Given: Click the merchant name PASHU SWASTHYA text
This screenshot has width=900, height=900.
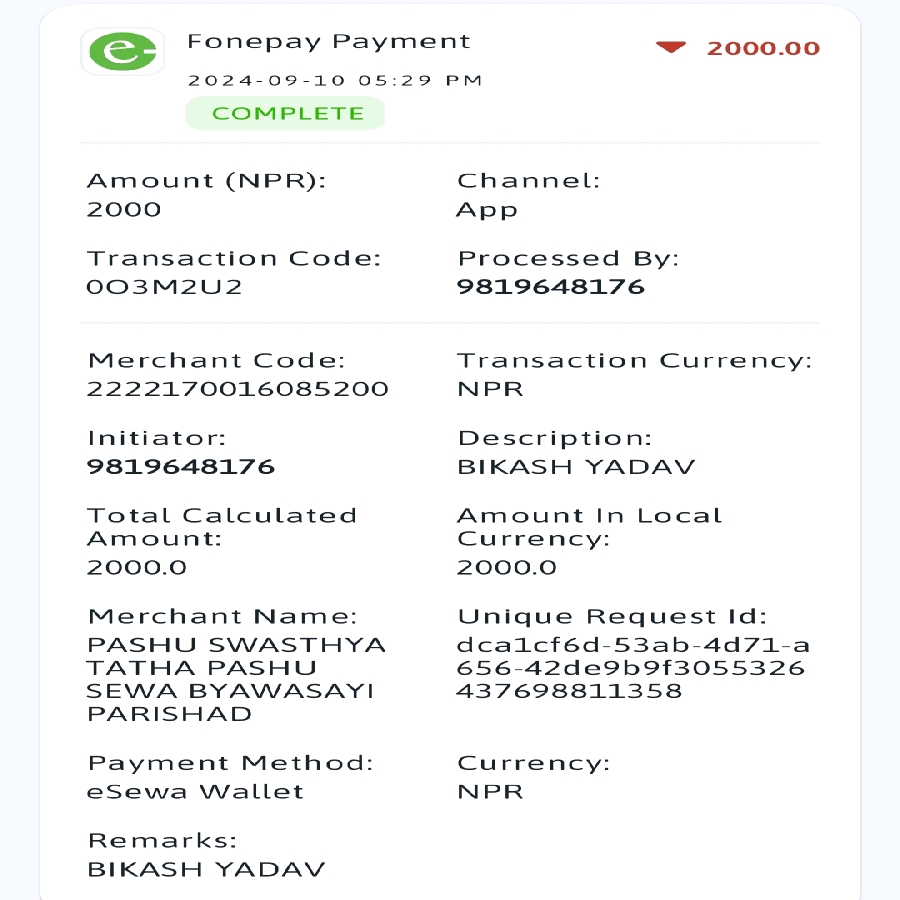Looking at the screenshot, I should coord(236,645).
